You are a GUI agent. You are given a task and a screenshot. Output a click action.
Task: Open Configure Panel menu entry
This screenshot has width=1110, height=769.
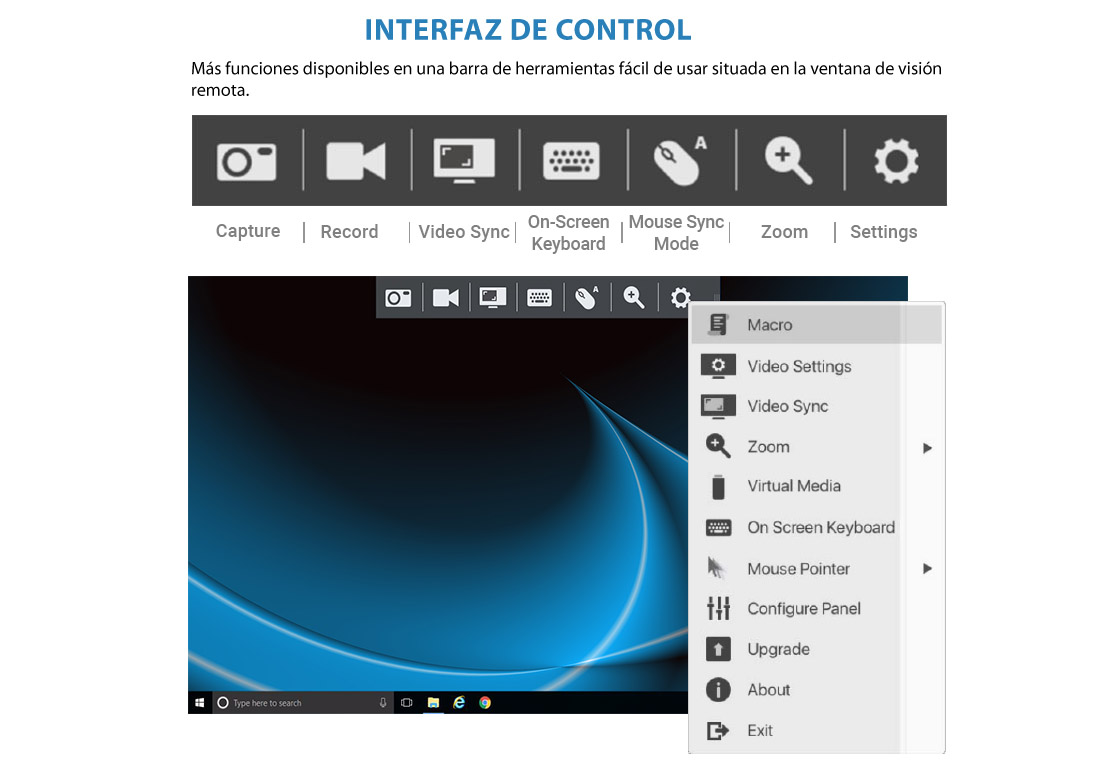(x=803, y=609)
